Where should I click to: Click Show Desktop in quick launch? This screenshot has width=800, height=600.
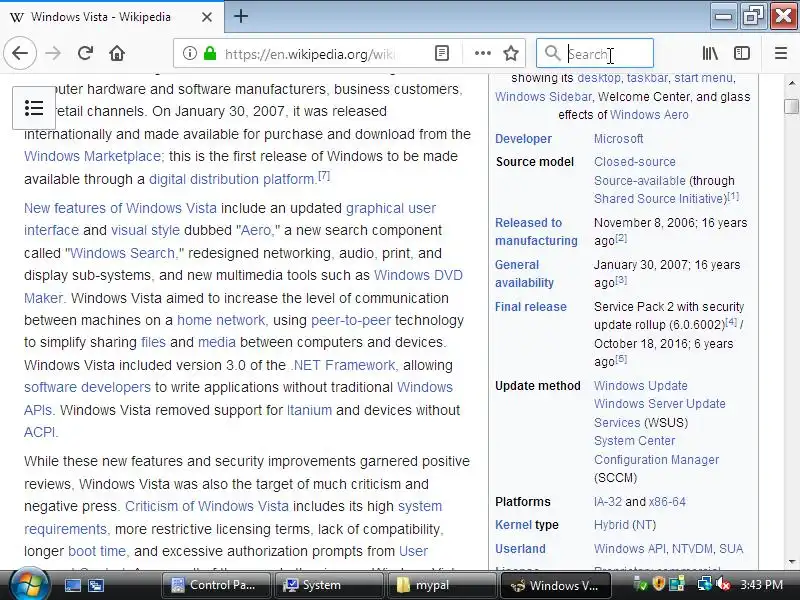(x=72, y=585)
